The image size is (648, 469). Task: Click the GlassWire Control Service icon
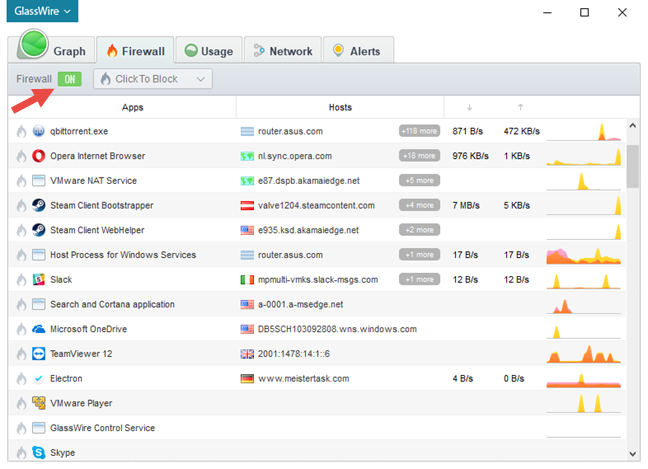(38, 428)
